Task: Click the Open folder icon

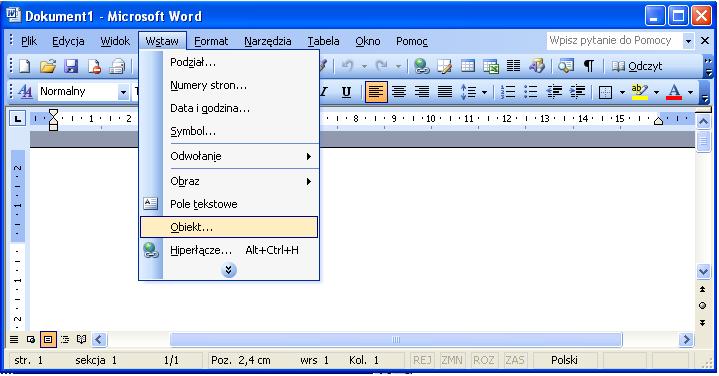Action: pyautogui.click(x=48, y=66)
